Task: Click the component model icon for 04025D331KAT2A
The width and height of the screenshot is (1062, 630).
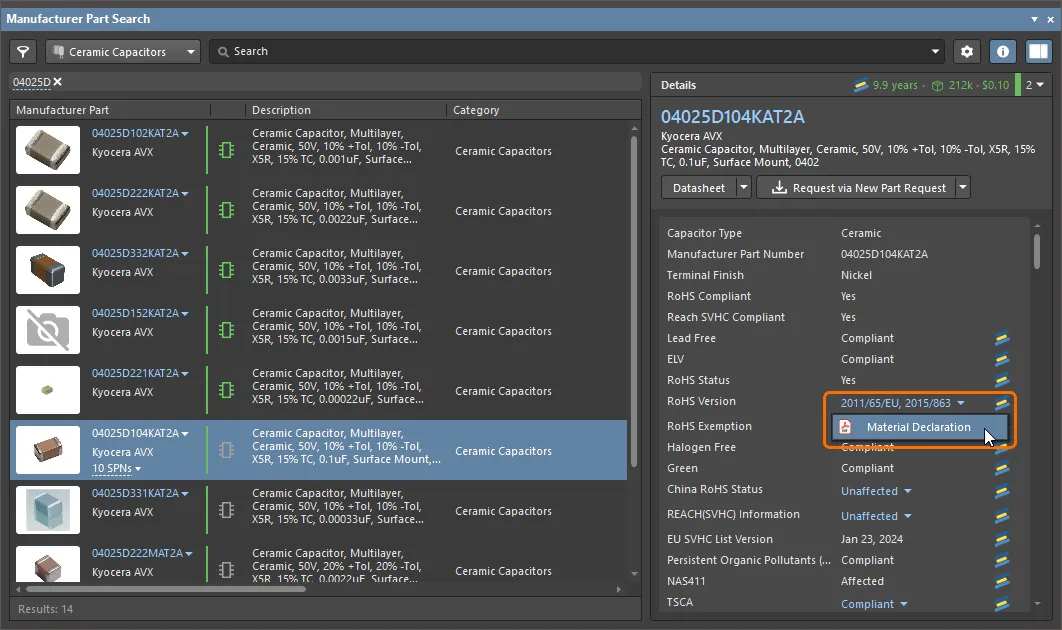Action: point(227,511)
